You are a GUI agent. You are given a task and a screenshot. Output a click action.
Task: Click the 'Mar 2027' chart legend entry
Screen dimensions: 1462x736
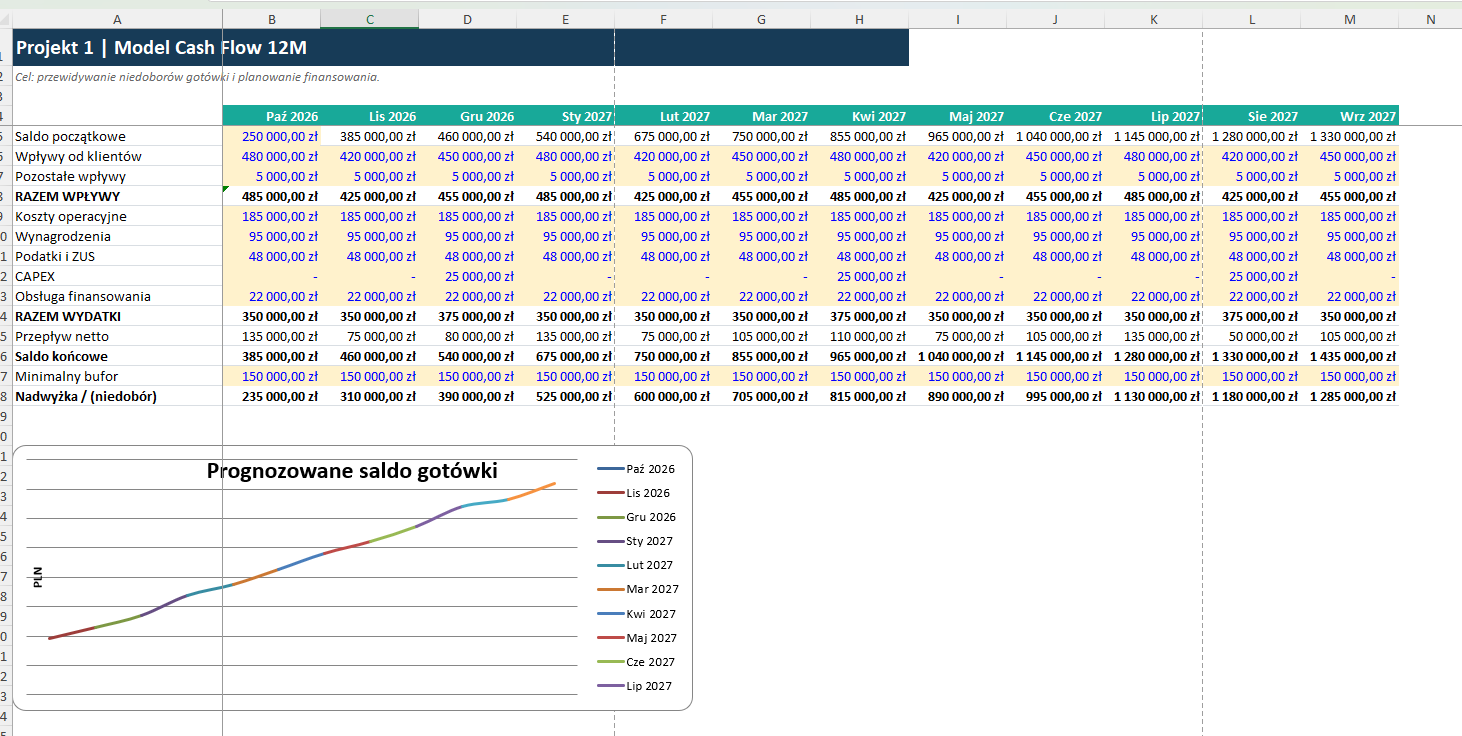point(637,589)
